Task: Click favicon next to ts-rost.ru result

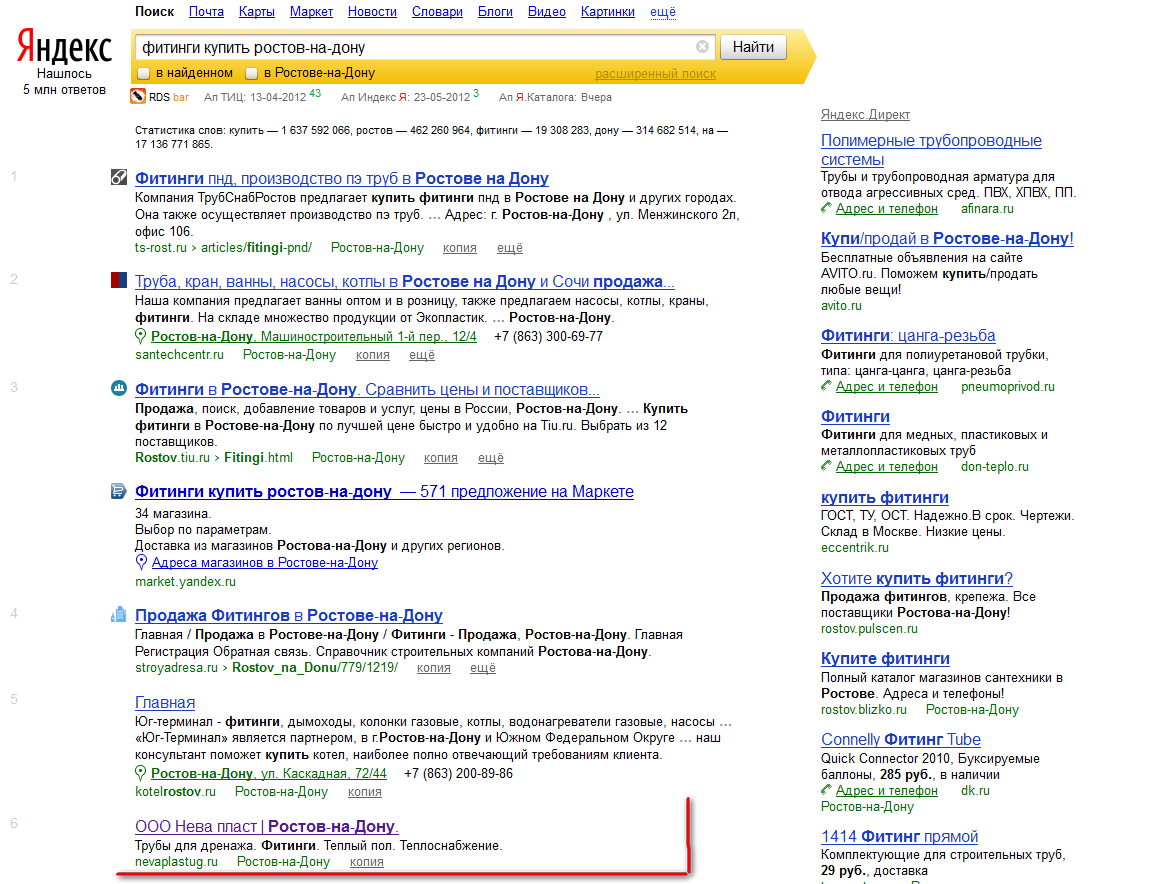Action: click(119, 177)
